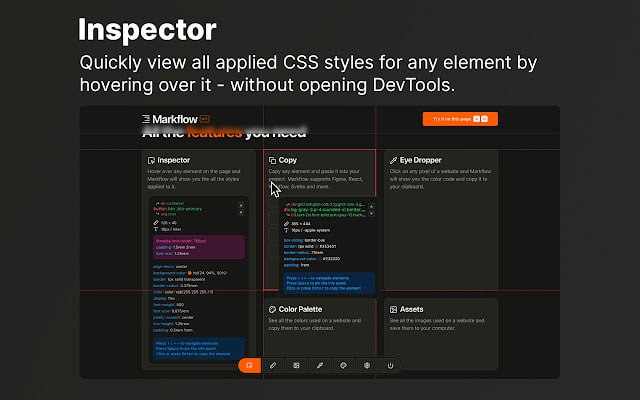This screenshot has width=640, height=400.
Task: Click the blue keyboard hints box in the hover panel
Action: point(329,283)
